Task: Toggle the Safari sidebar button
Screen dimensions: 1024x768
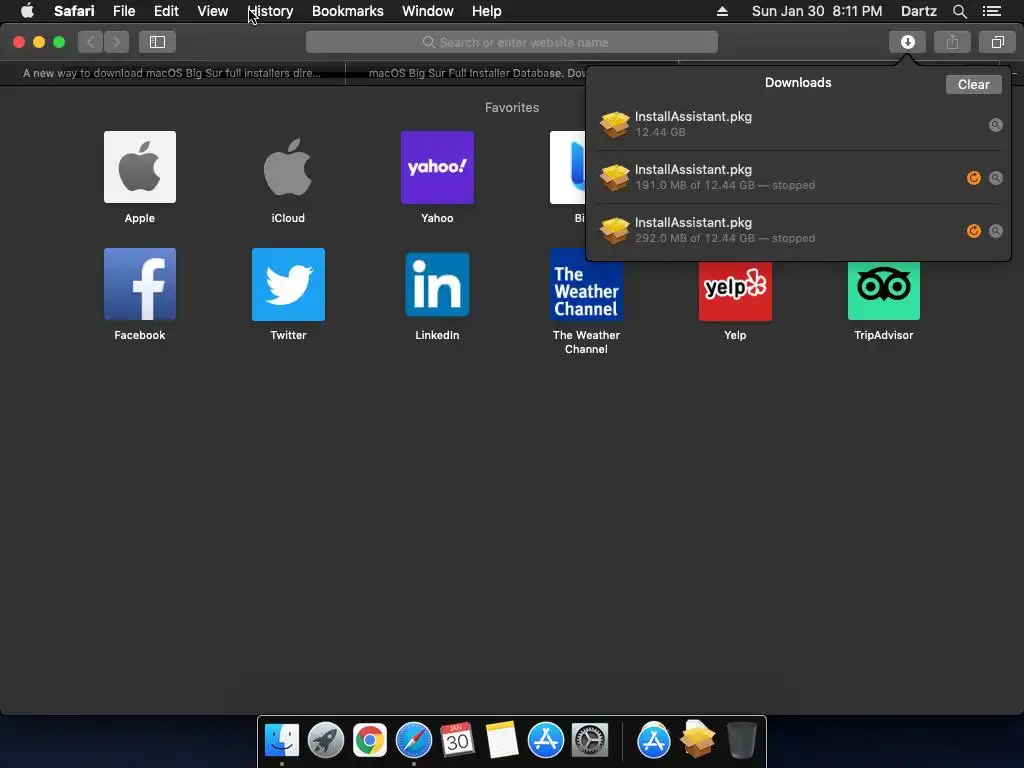Action: tap(157, 42)
